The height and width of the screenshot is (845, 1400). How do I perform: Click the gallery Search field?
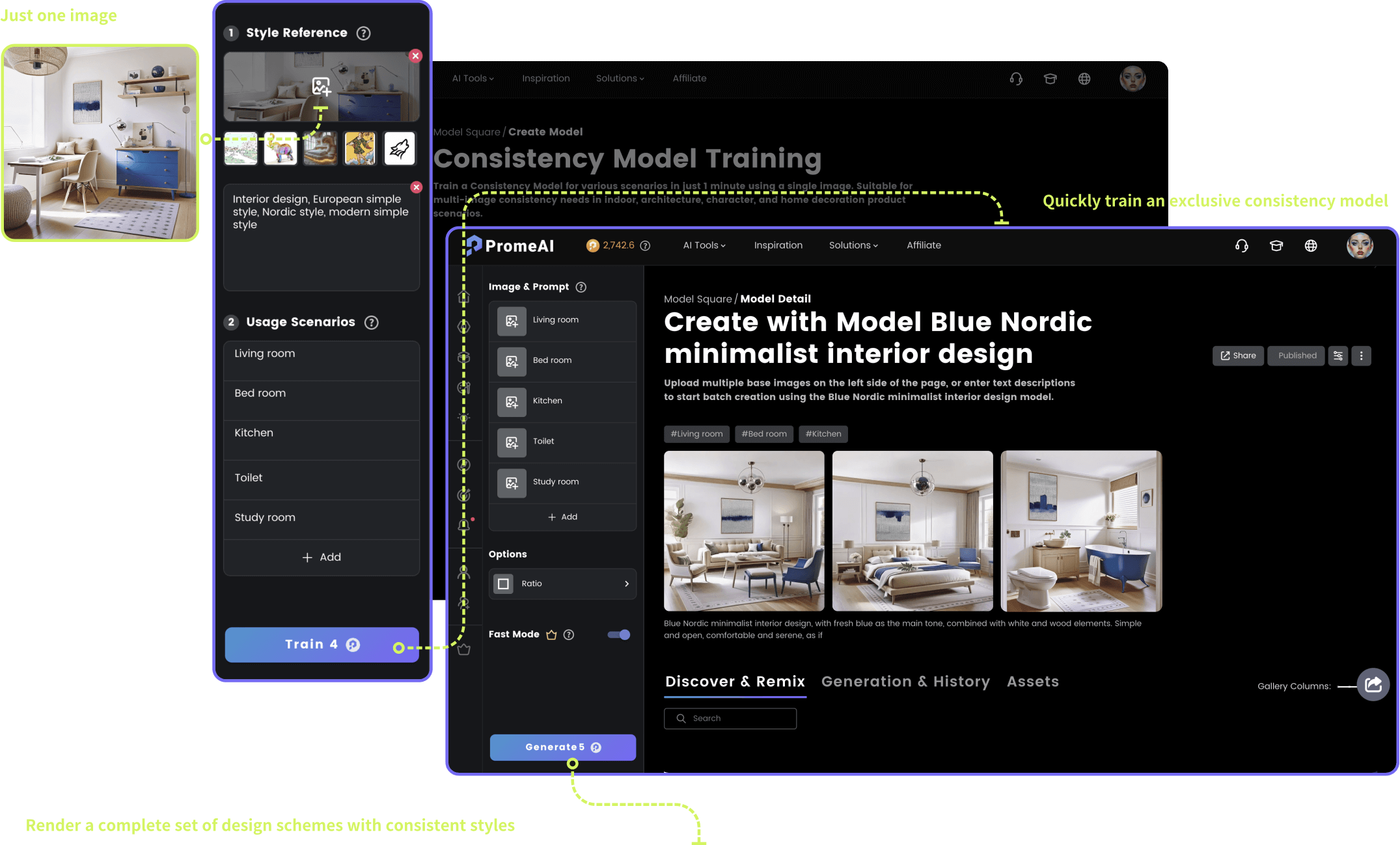[x=730, y=719]
